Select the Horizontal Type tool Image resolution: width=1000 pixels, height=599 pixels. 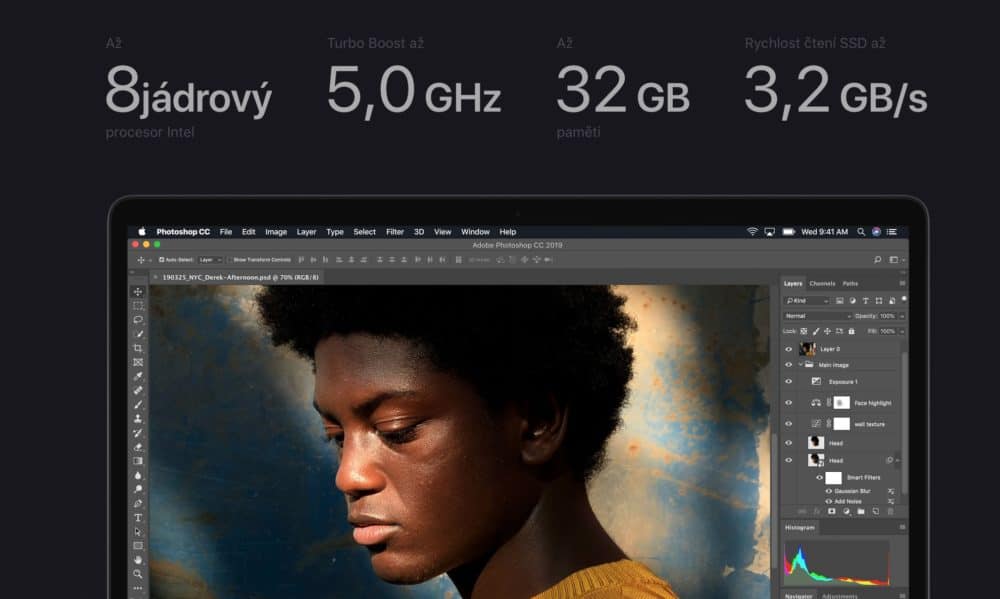[x=138, y=517]
